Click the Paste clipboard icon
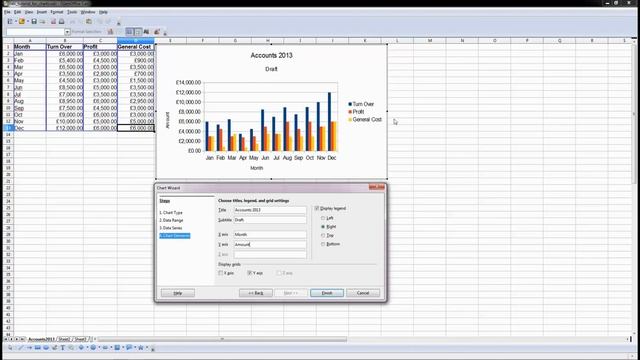The width and height of the screenshot is (640, 360). coord(89,22)
